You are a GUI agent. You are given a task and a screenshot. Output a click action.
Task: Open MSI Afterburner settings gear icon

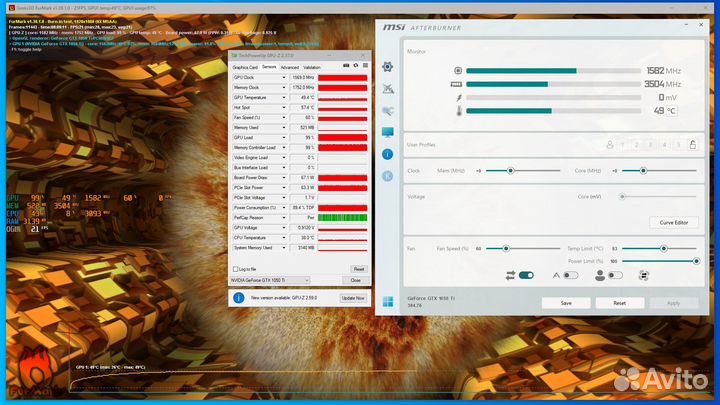388,66
